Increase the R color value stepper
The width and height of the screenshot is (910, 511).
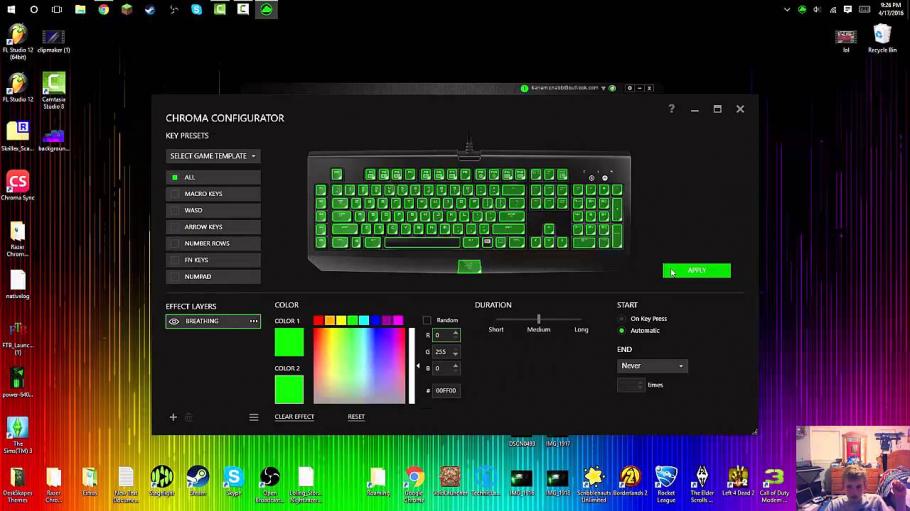click(456, 333)
